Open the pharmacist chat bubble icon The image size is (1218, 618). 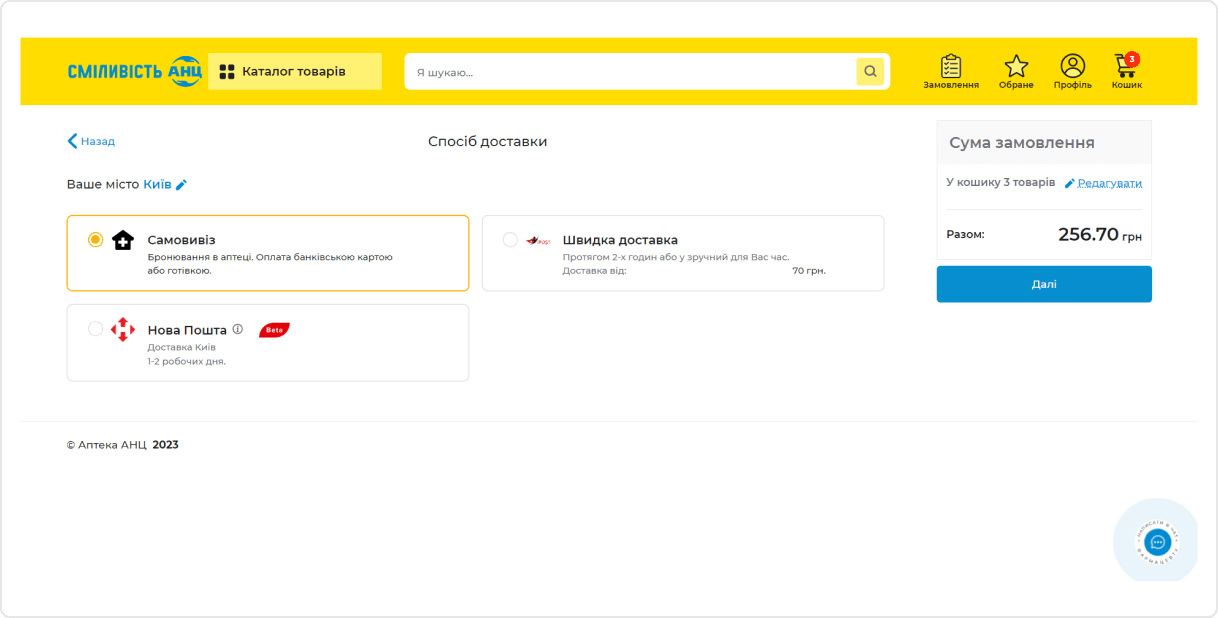click(1157, 542)
